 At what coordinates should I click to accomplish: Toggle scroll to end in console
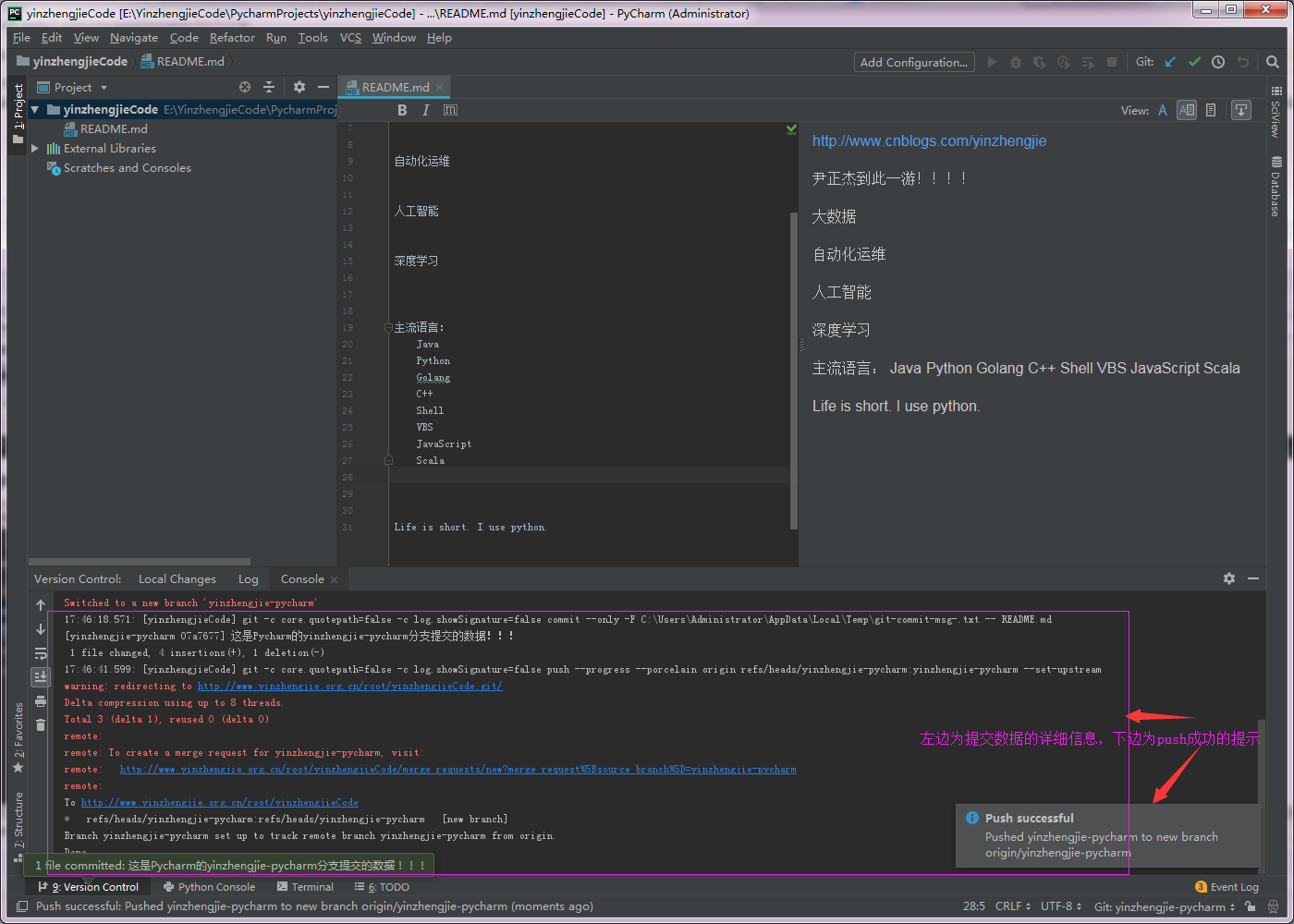[x=41, y=677]
